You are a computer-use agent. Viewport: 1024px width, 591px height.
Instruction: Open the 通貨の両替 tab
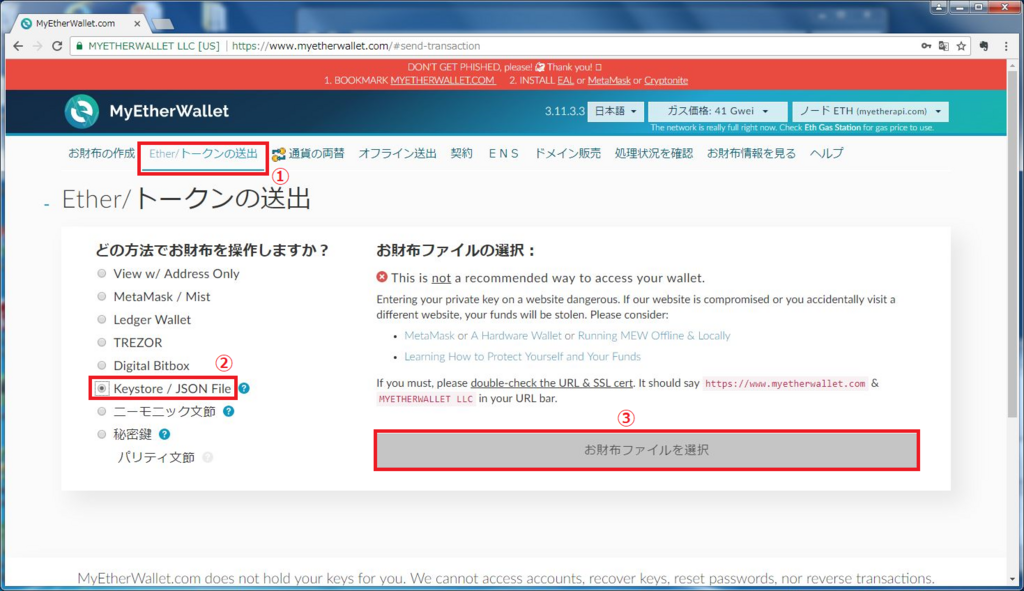pyautogui.click(x=316, y=153)
